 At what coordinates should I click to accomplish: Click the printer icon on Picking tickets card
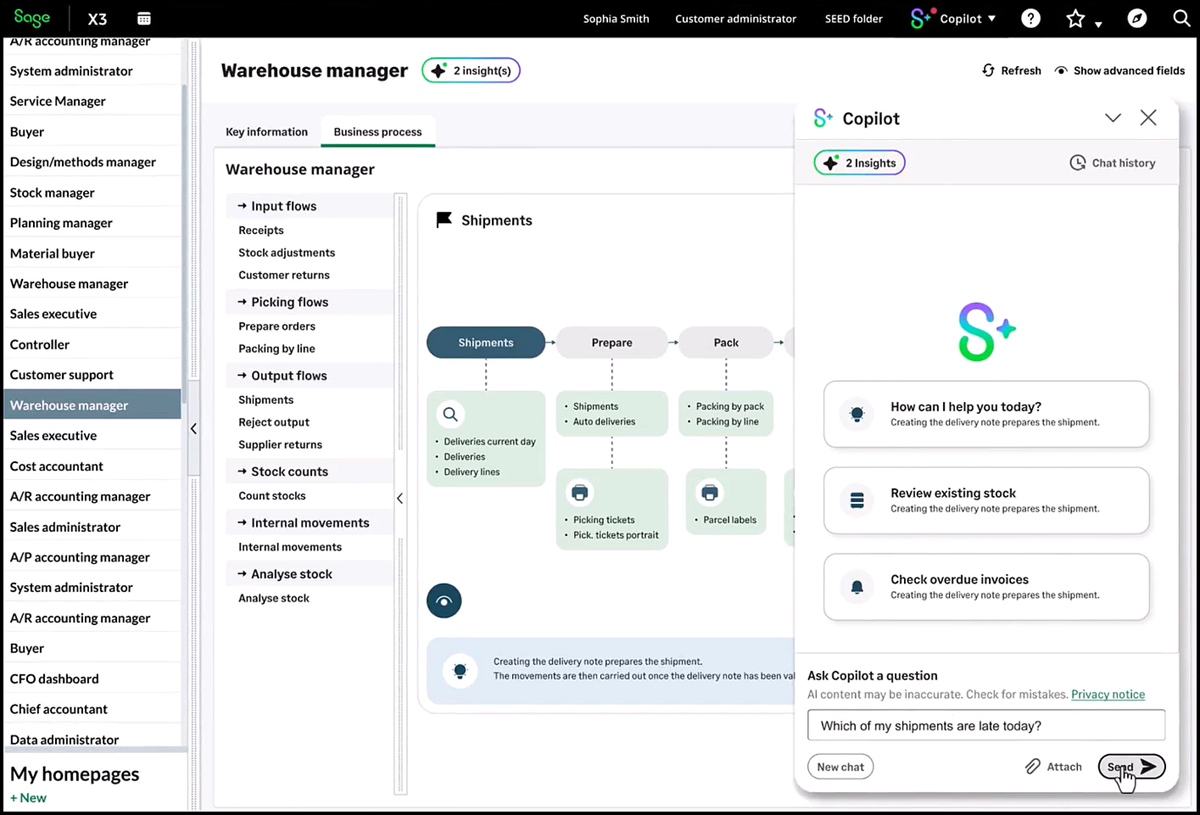tap(580, 492)
